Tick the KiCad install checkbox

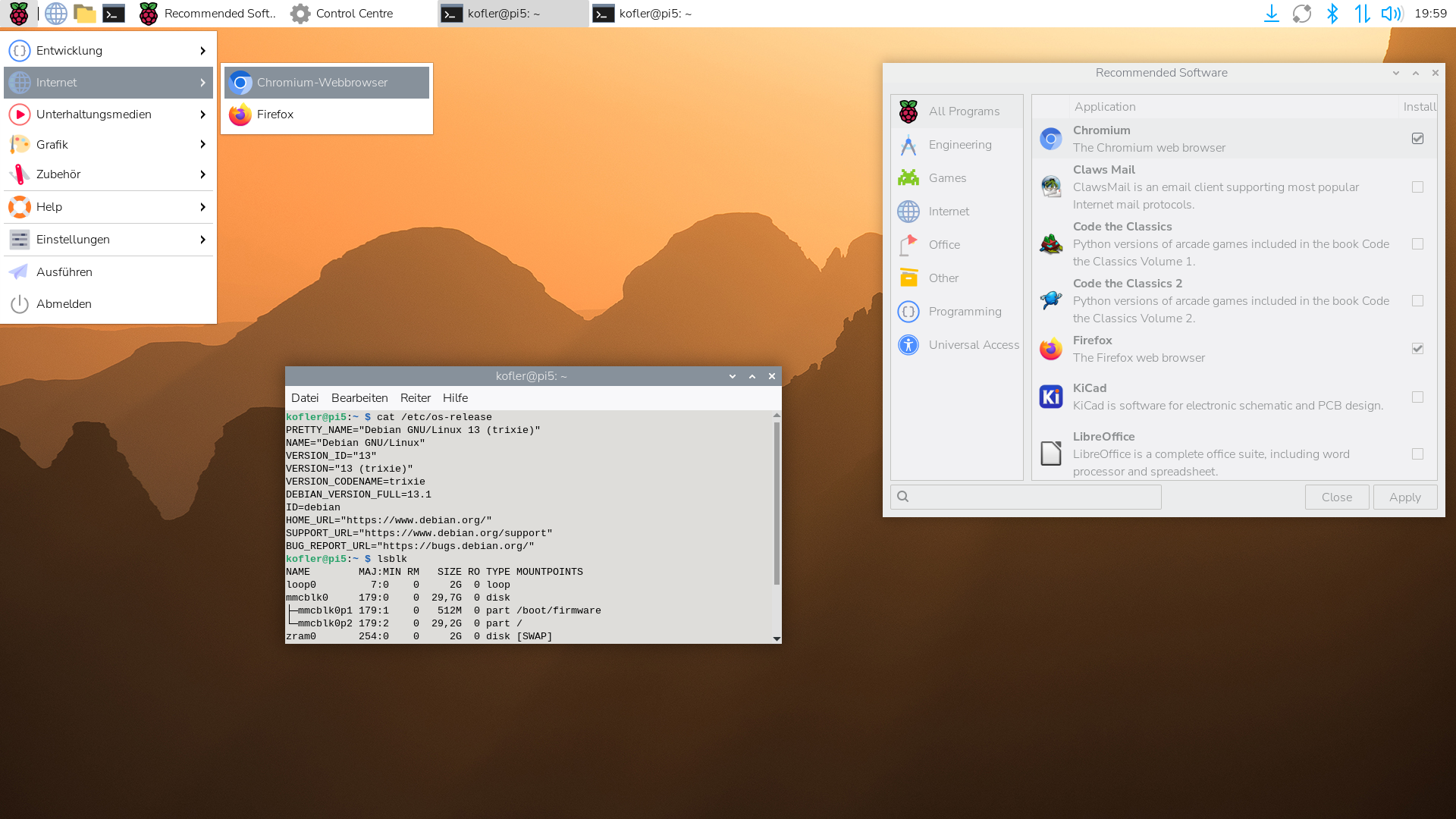pyautogui.click(x=1417, y=397)
